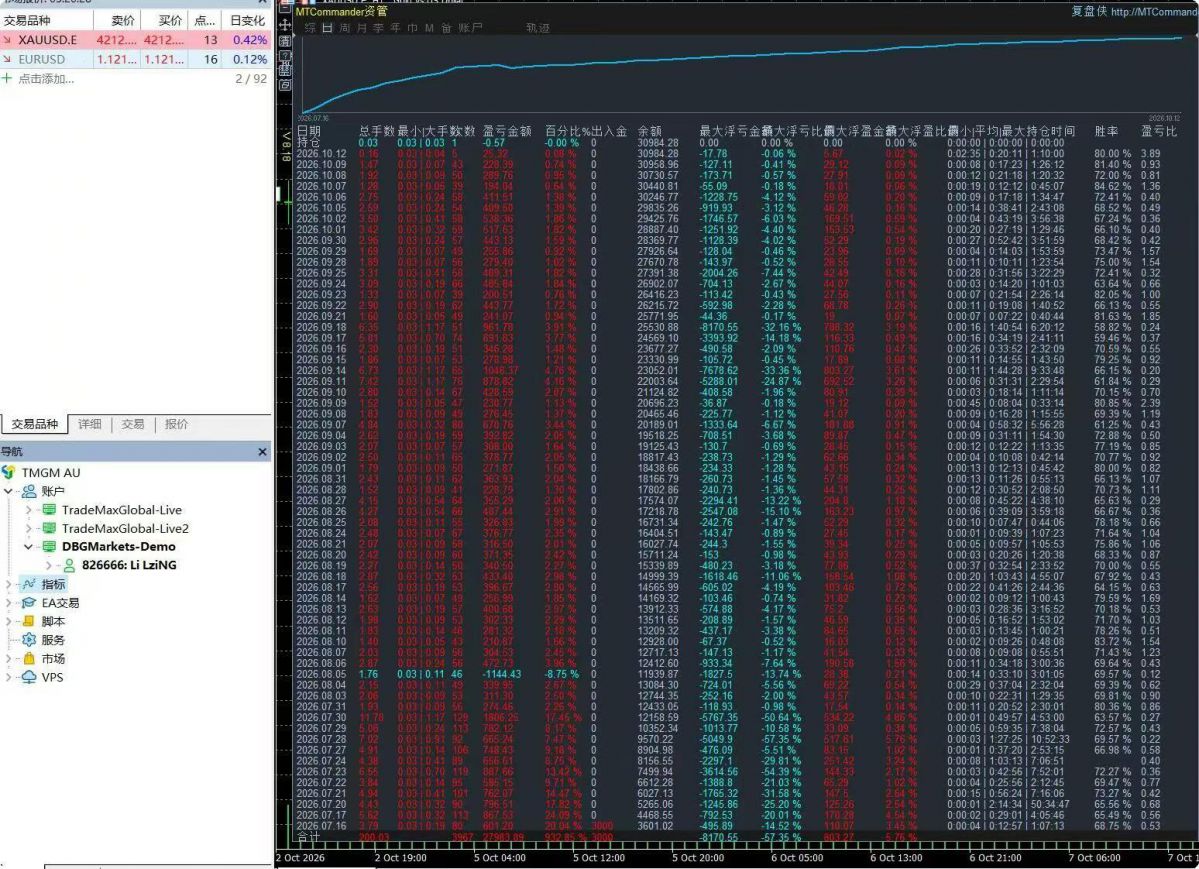1199x869 pixels.
Task: Close the 导航 navigator panel
Action: [262, 452]
